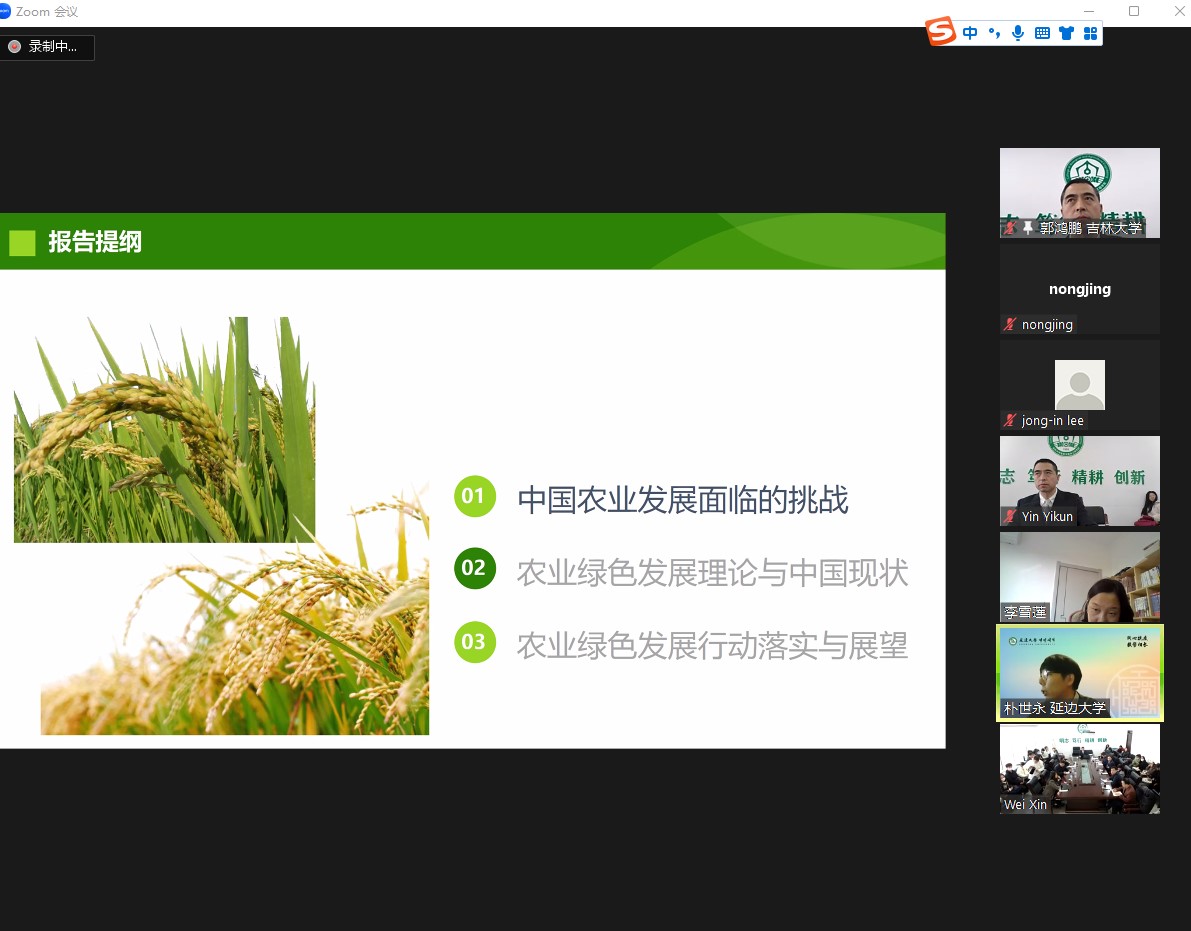Click the Sogou input method logo
The image size is (1191, 931).
point(941,32)
